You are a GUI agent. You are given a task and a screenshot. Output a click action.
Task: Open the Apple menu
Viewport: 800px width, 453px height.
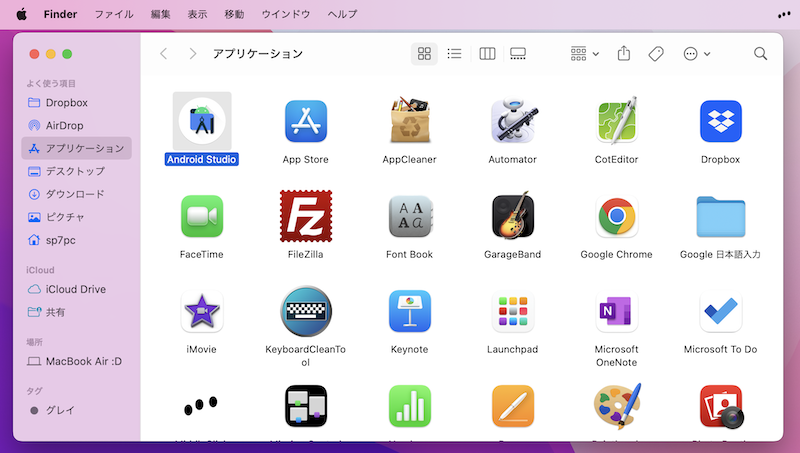[x=21, y=15]
